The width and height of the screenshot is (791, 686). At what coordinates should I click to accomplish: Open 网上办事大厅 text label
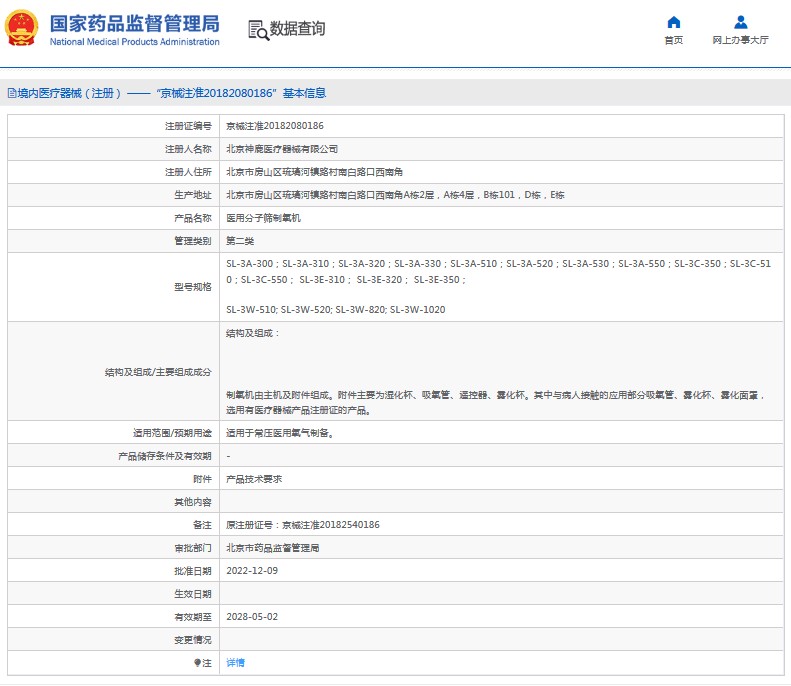pyautogui.click(x=740, y=40)
